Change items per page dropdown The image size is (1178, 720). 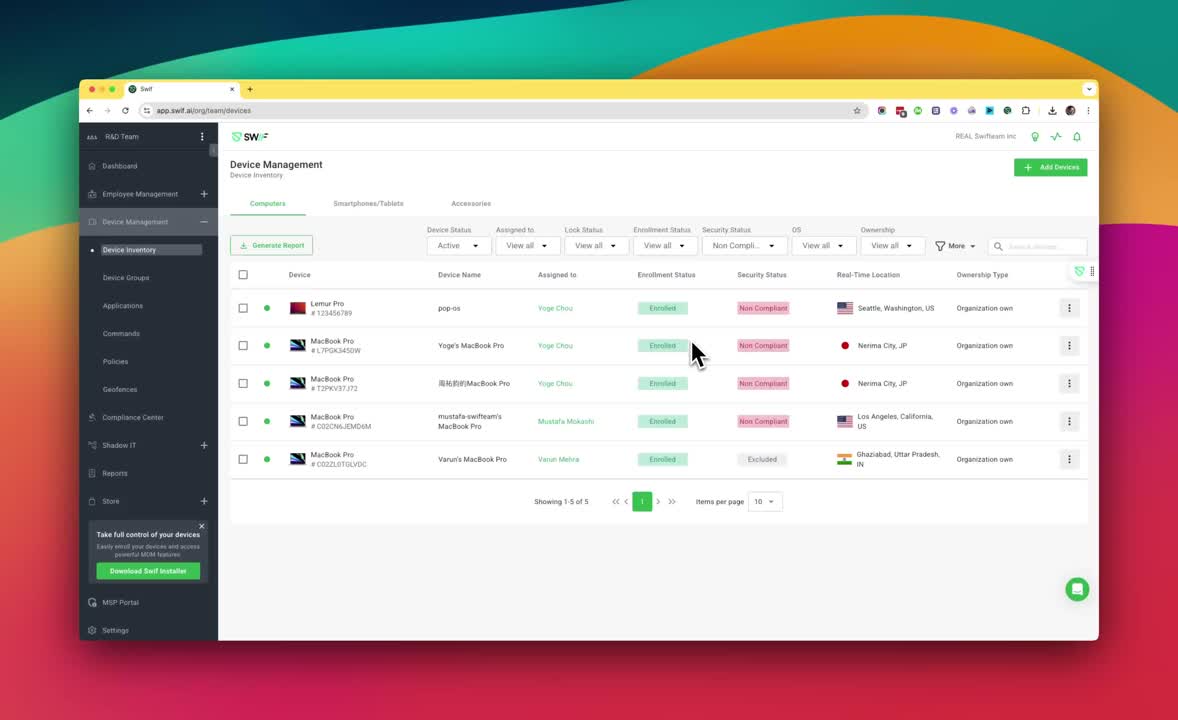765,501
